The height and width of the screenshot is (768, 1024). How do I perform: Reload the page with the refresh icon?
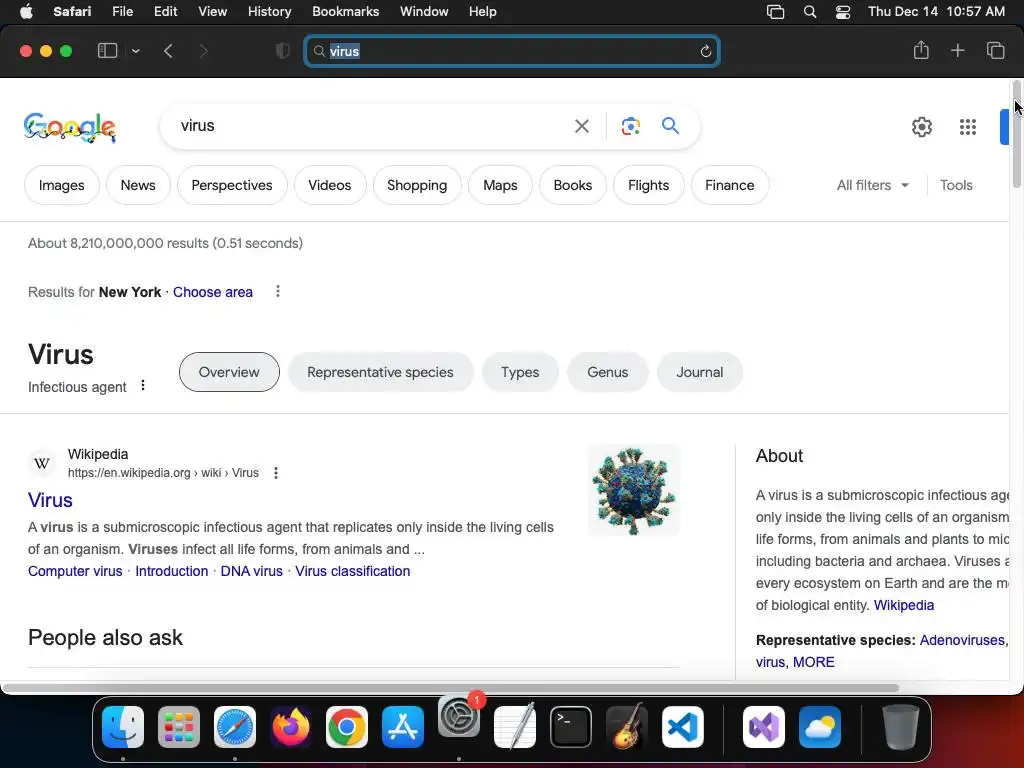[x=705, y=51]
